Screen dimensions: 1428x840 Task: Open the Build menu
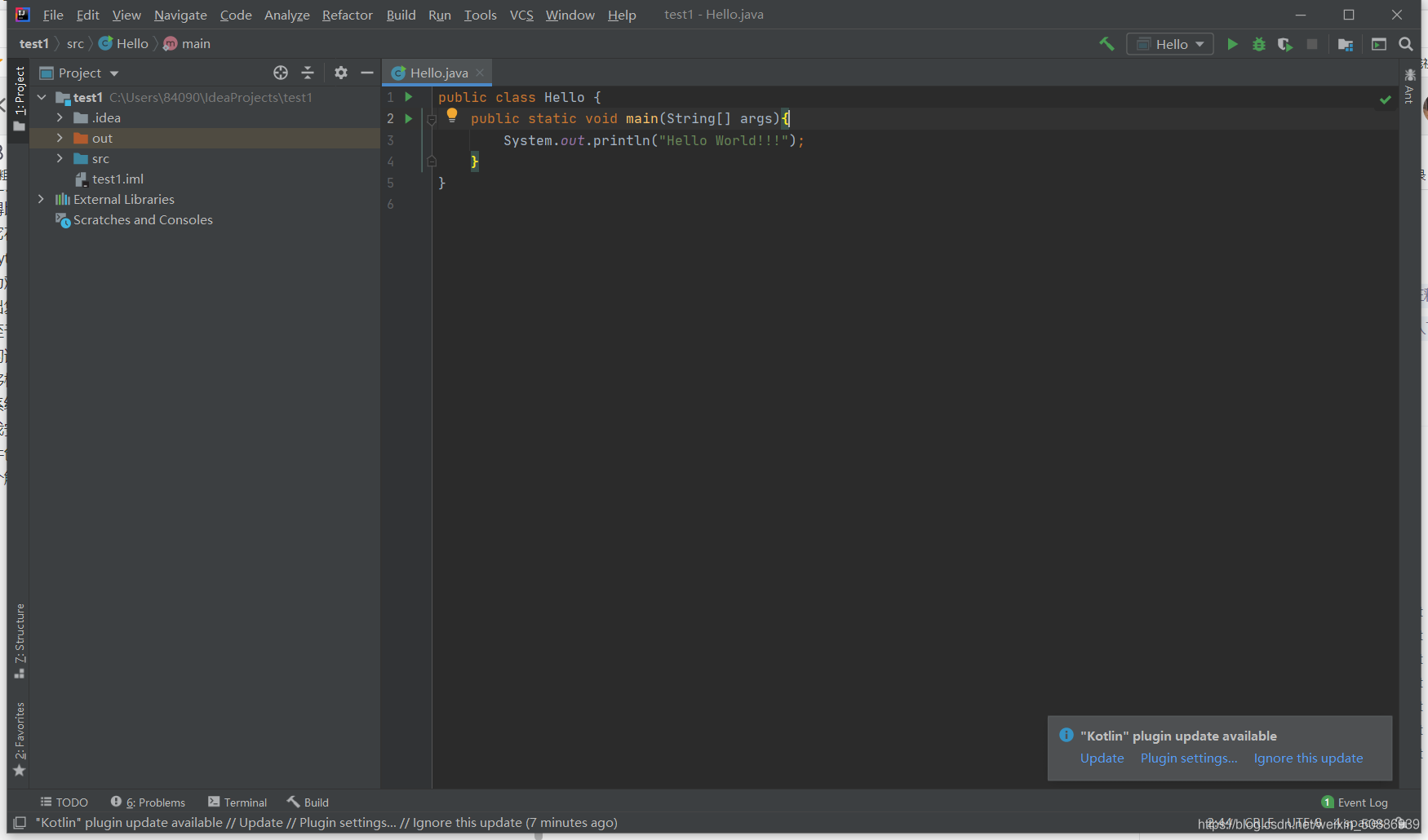[401, 15]
